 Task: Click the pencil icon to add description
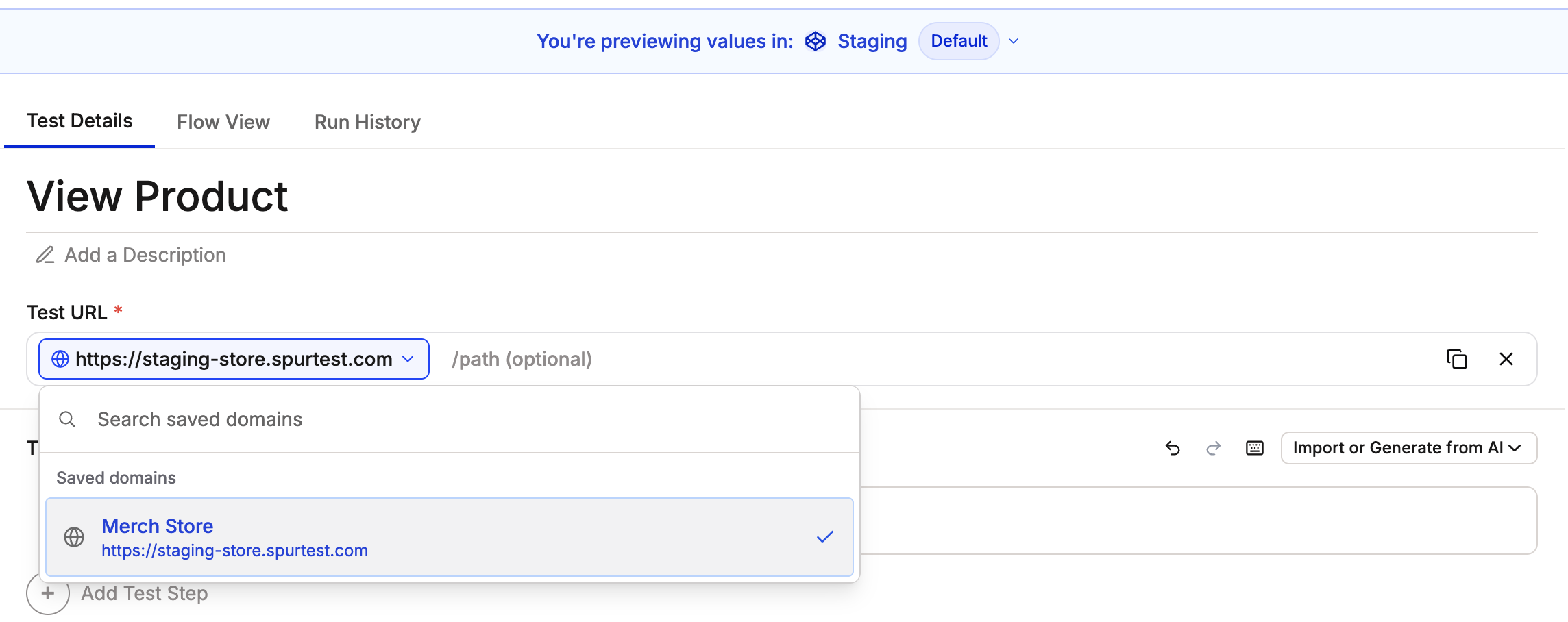pos(45,255)
